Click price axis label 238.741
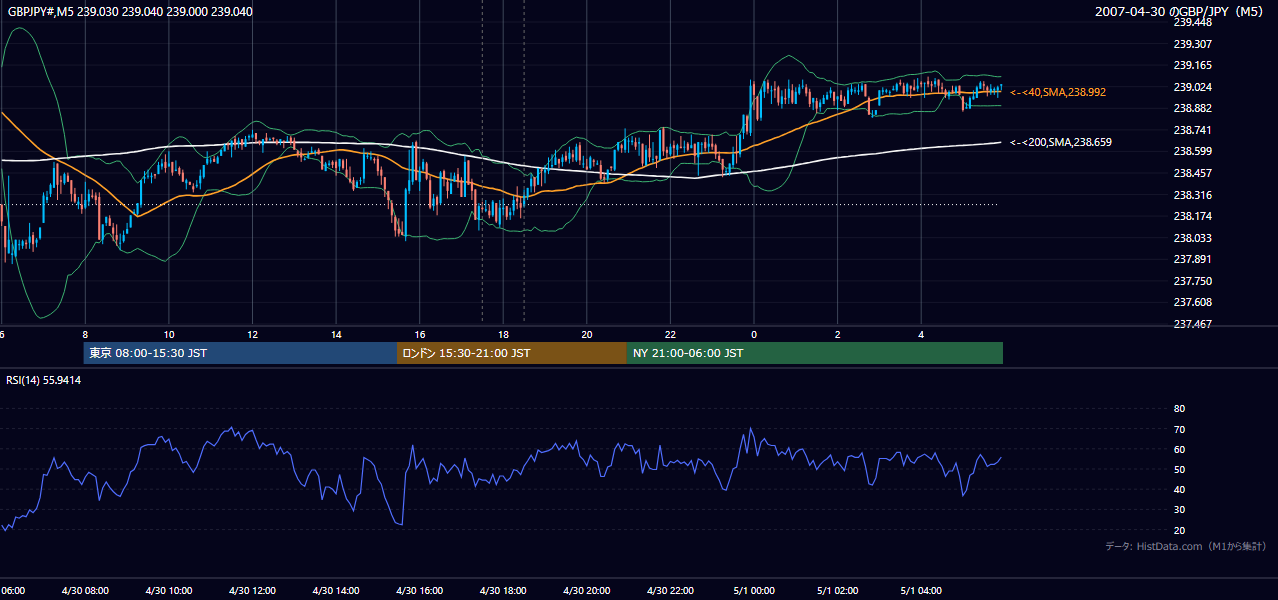Viewport: 1278px width, 600px height. pyautogui.click(x=1192, y=130)
